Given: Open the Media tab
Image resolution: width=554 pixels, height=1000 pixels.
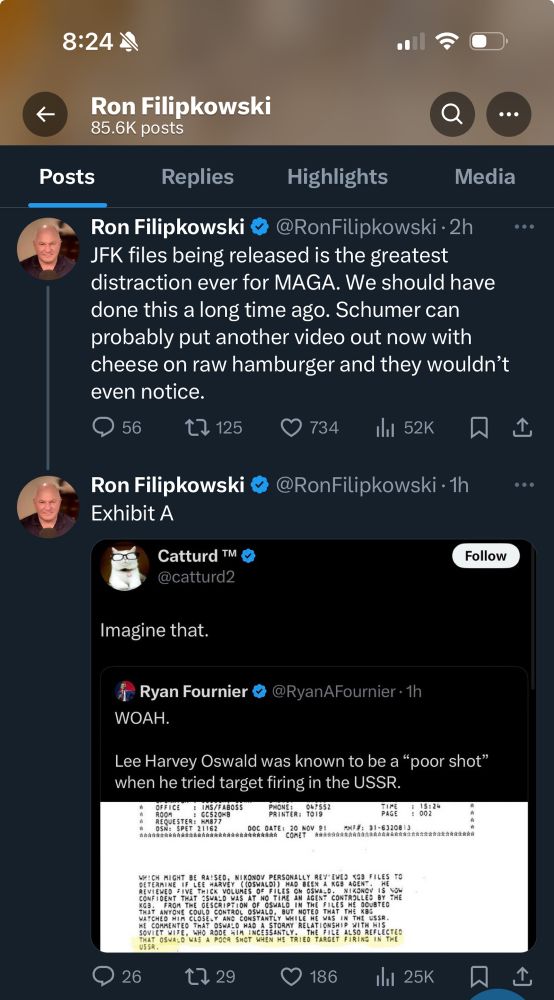Looking at the screenshot, I should [485, 177].
